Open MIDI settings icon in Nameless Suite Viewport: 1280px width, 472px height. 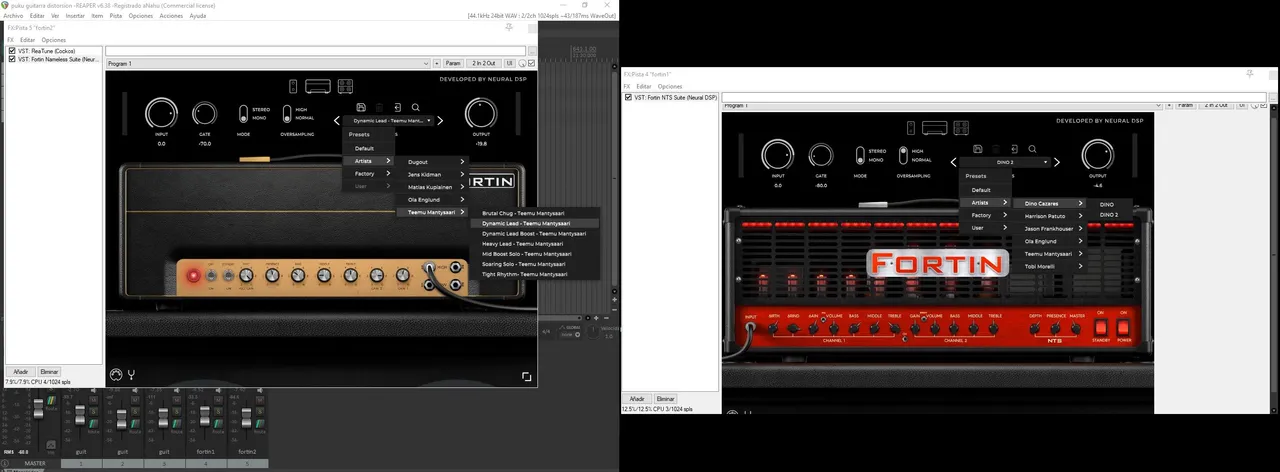click(115, 375)
